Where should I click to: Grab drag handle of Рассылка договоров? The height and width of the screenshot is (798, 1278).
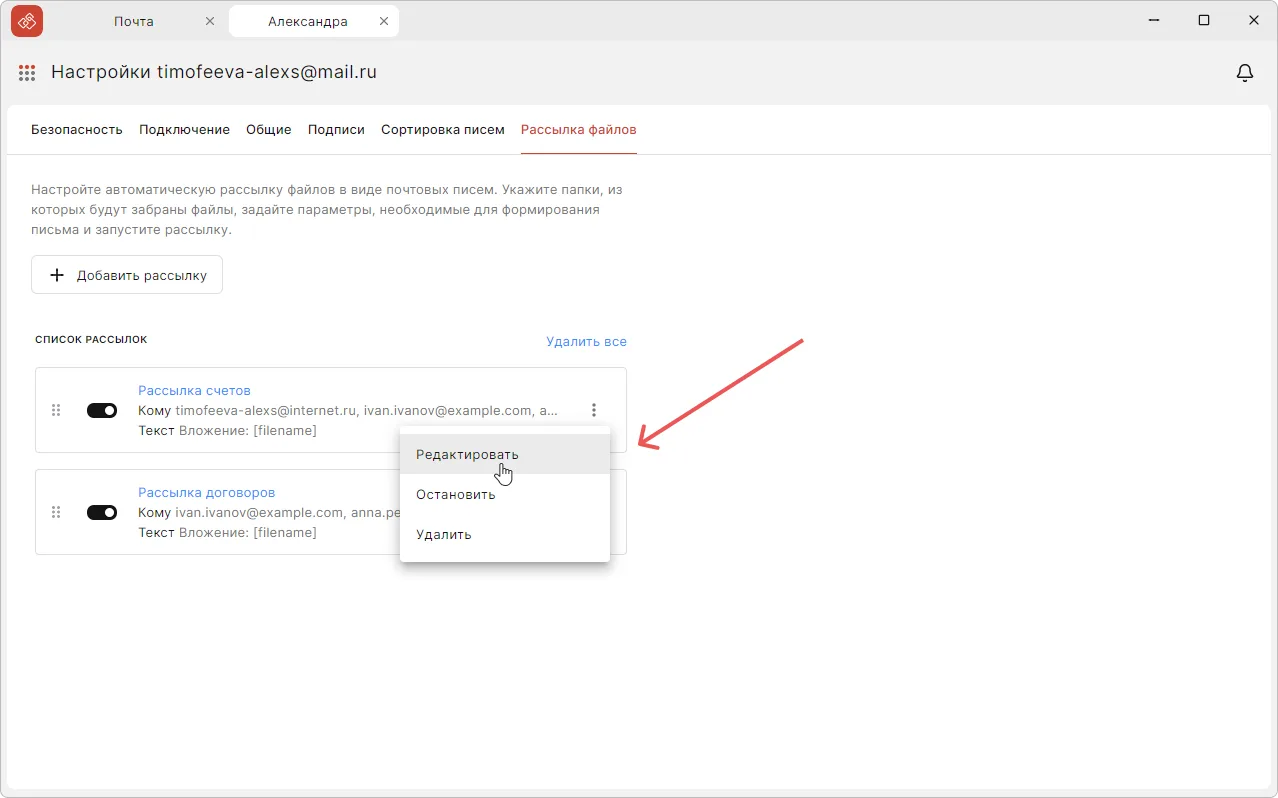click(56, 512)
